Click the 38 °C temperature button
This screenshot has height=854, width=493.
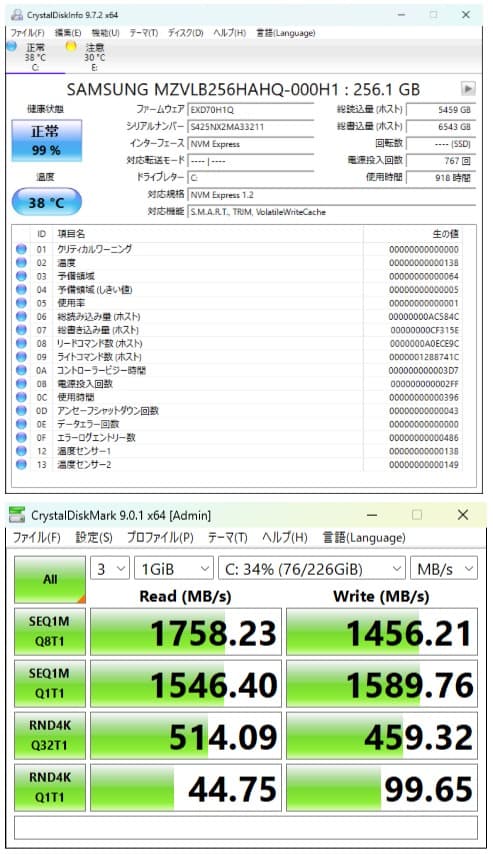pyautogui.click(x=46, y=203)
